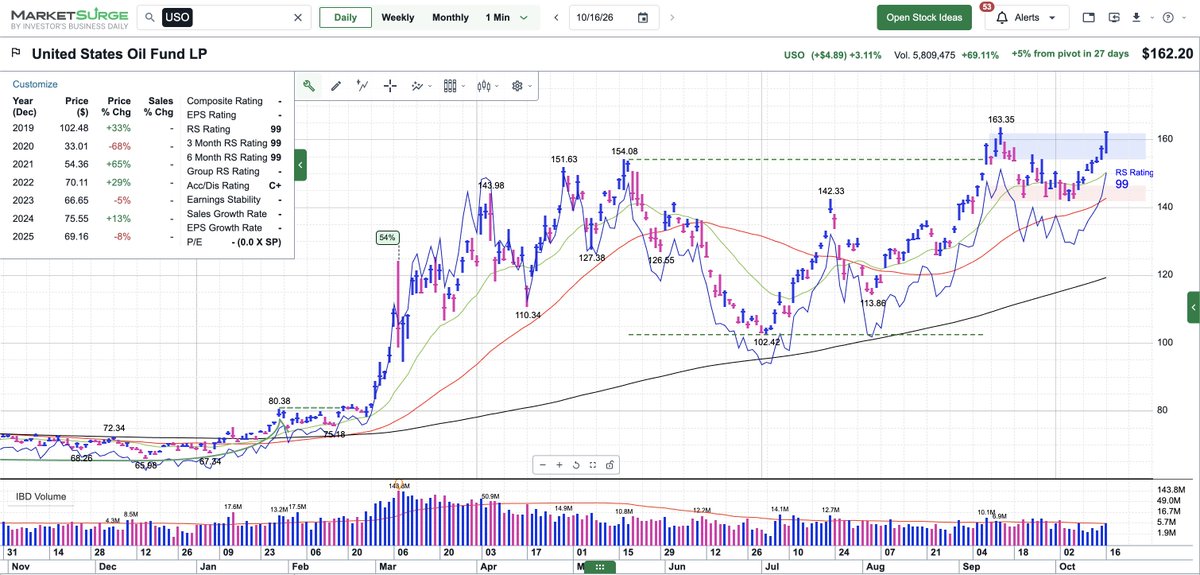The image size is (1200, 575).
Task: Select the 1 Min interval tab
Action: click(x=499, y=18)
